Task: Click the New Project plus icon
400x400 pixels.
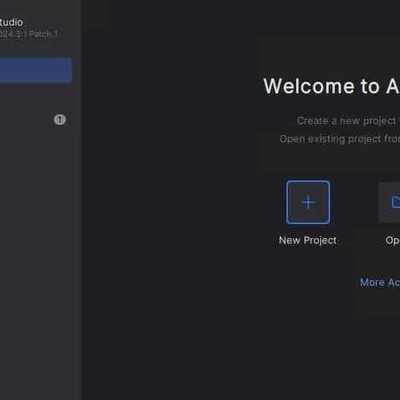Action: click(x=308, y=202)
